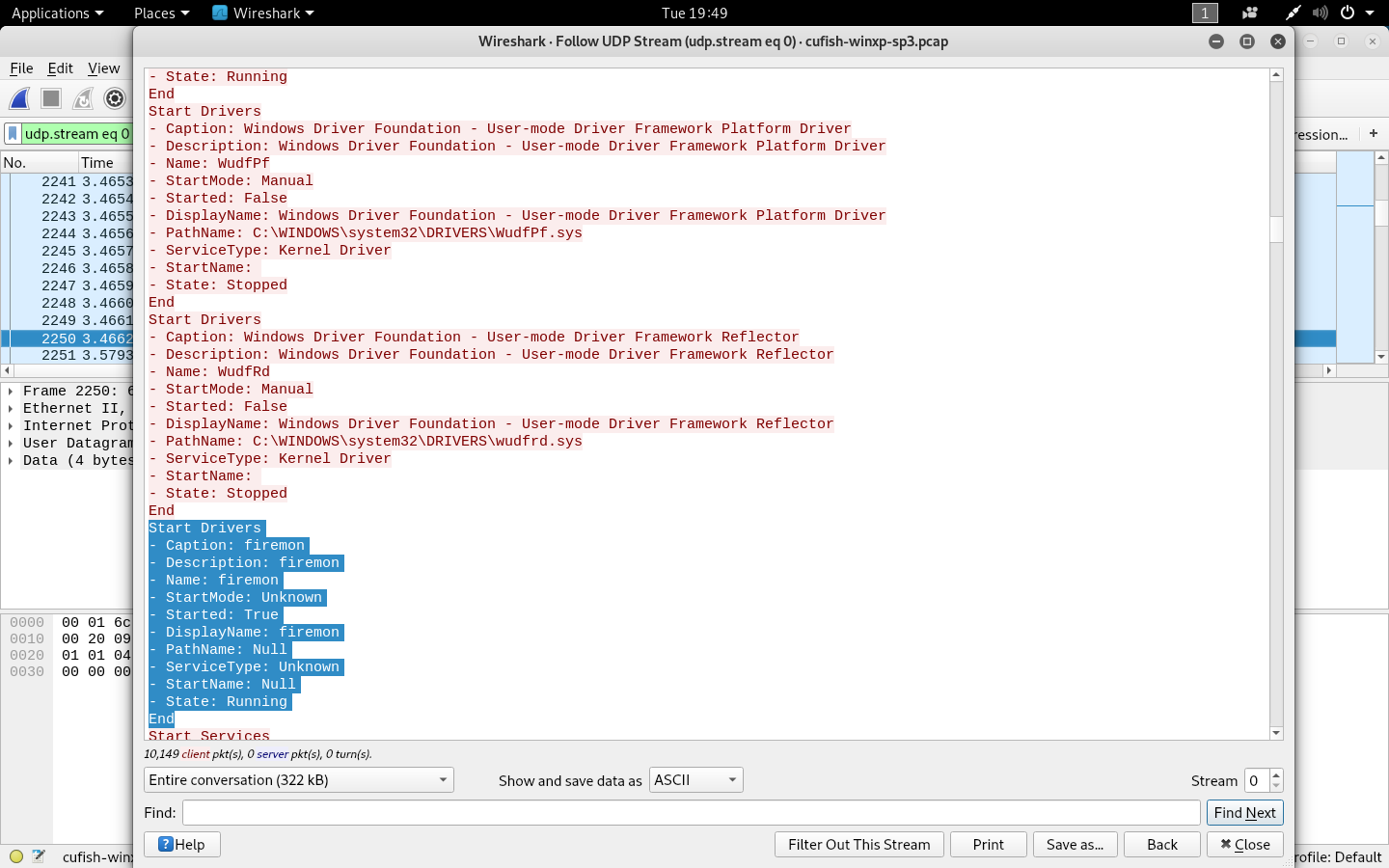The height and width of the screenshot is (868, 1389).
Task: Open the power menu icon in the top bar
Action: click(1348, 13)
